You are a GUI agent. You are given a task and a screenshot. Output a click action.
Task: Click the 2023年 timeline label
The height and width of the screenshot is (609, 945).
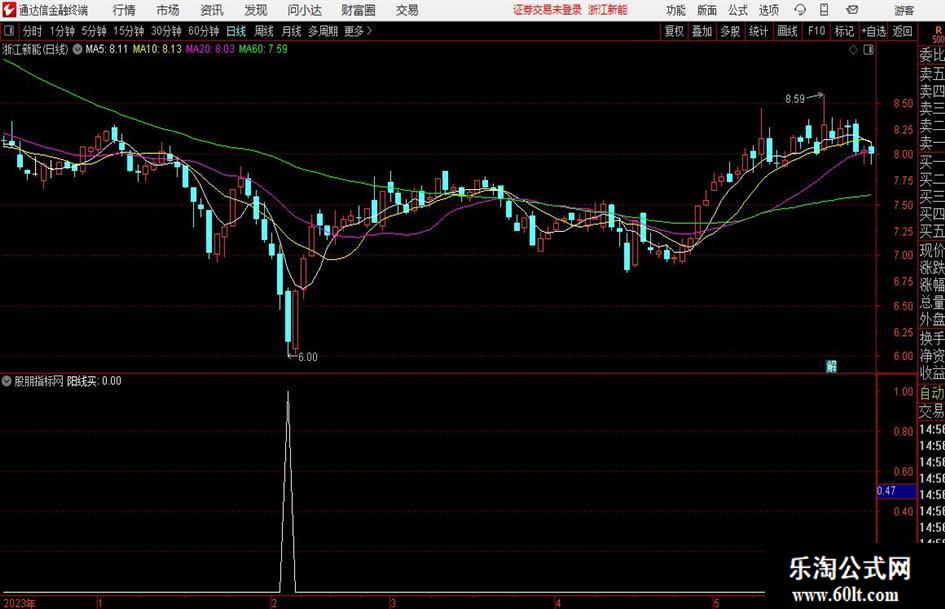click(19, 603)
